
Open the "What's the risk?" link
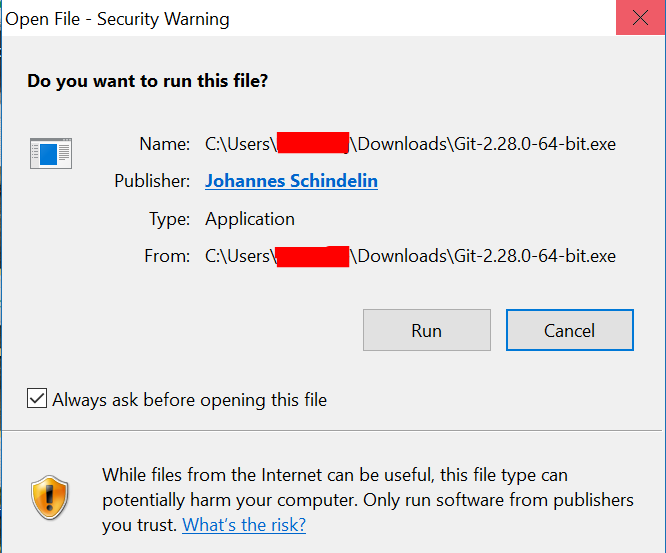(244, 524)
